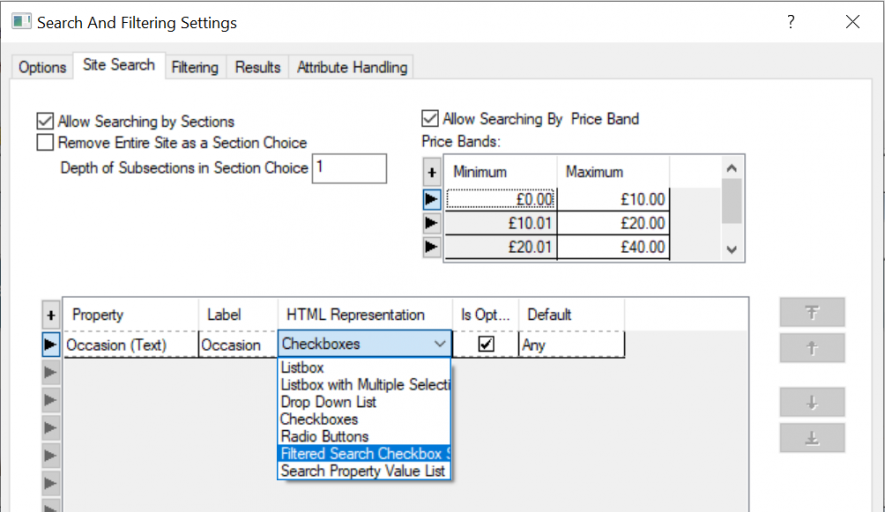Open help with the question mark button
Viewport: 885px width, 512px height.
[791, 22]
